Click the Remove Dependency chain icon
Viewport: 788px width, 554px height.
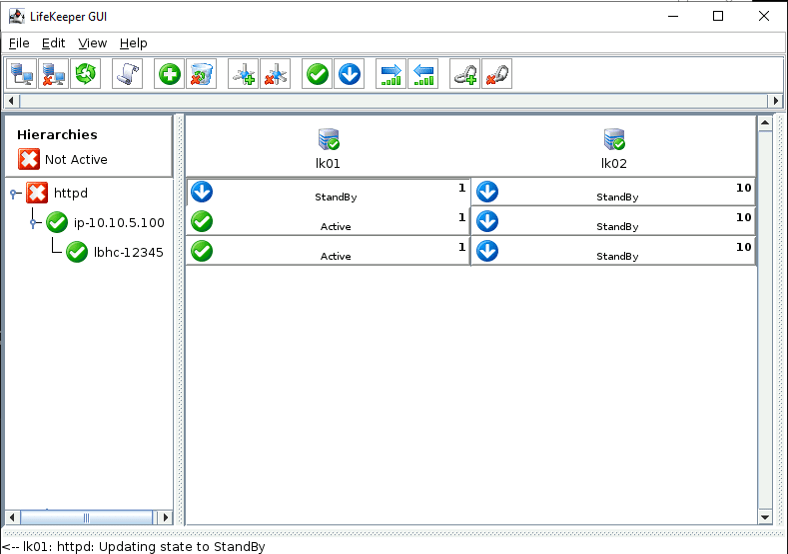pyautogui.click(x=497, y=74)
